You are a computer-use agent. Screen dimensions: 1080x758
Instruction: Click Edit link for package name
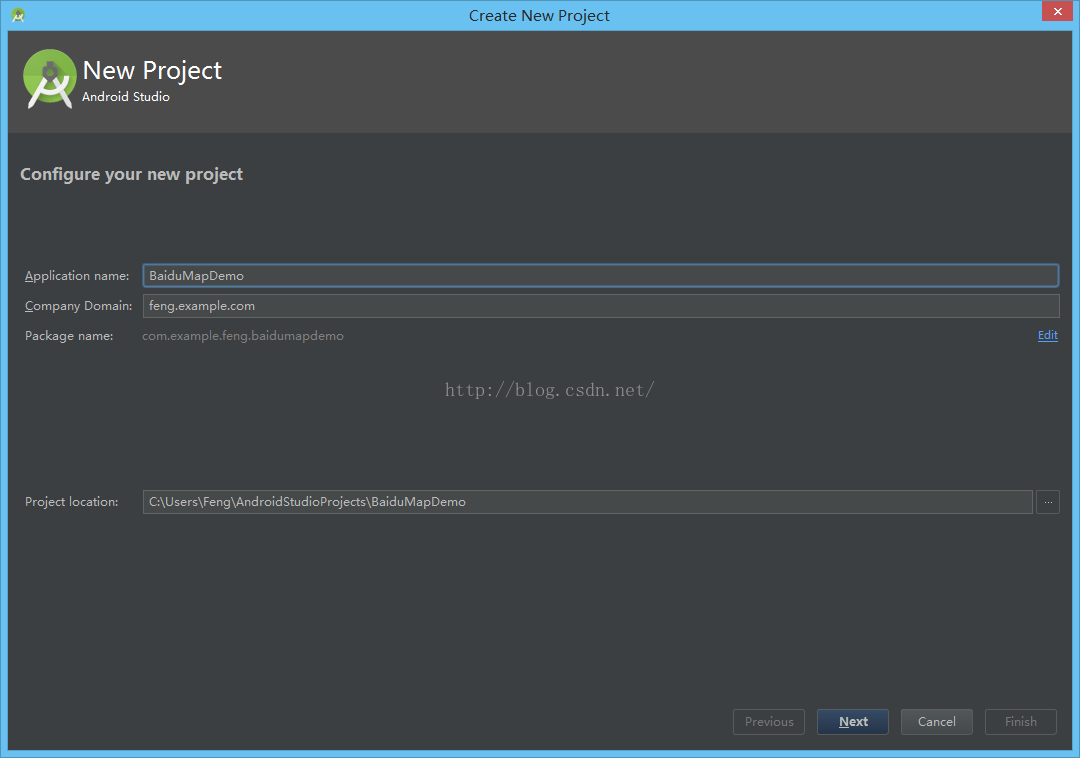[1048, 335]
